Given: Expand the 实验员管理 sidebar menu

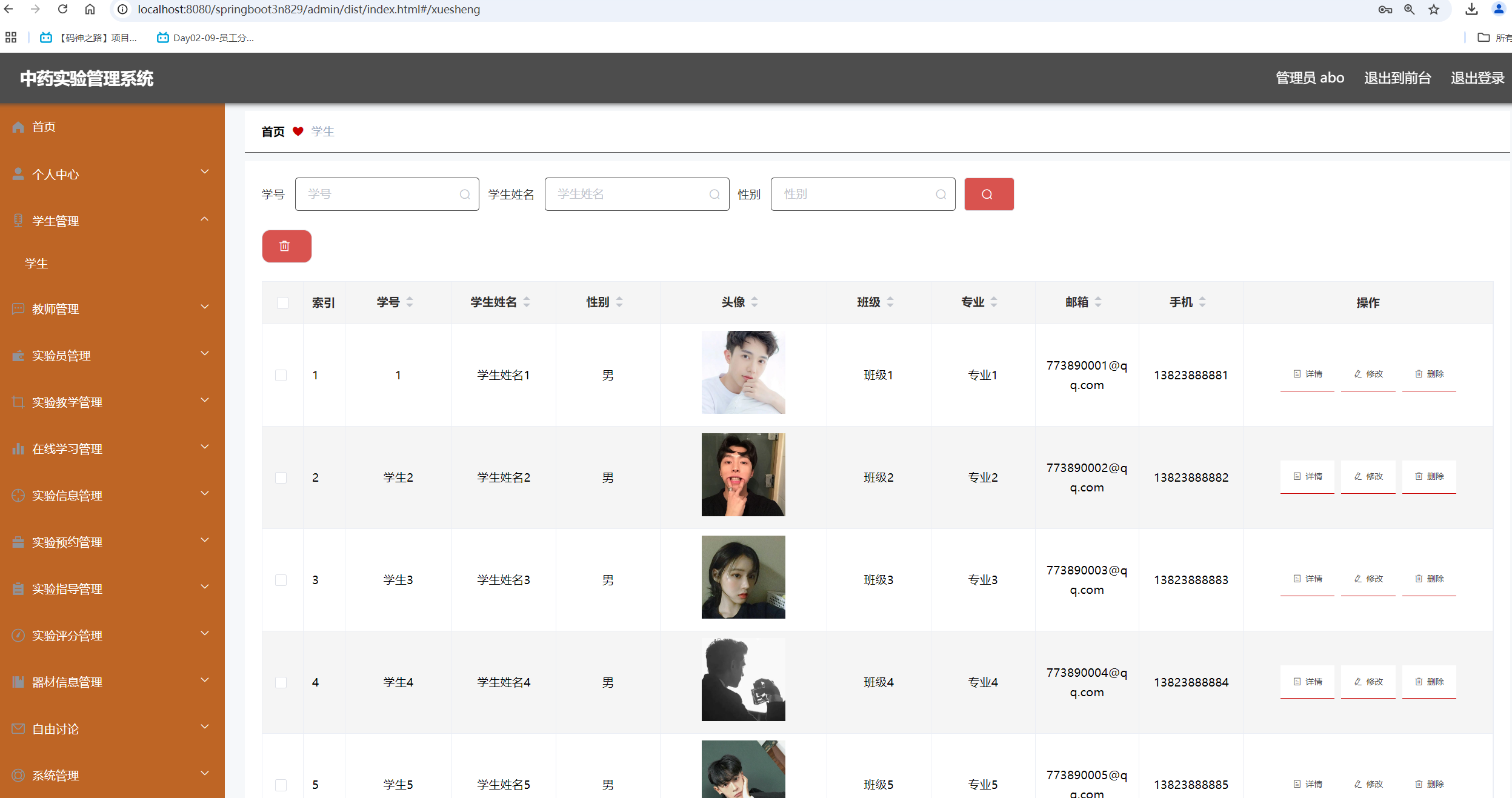Looking at the screenshot, I should (x=112, y=356).
